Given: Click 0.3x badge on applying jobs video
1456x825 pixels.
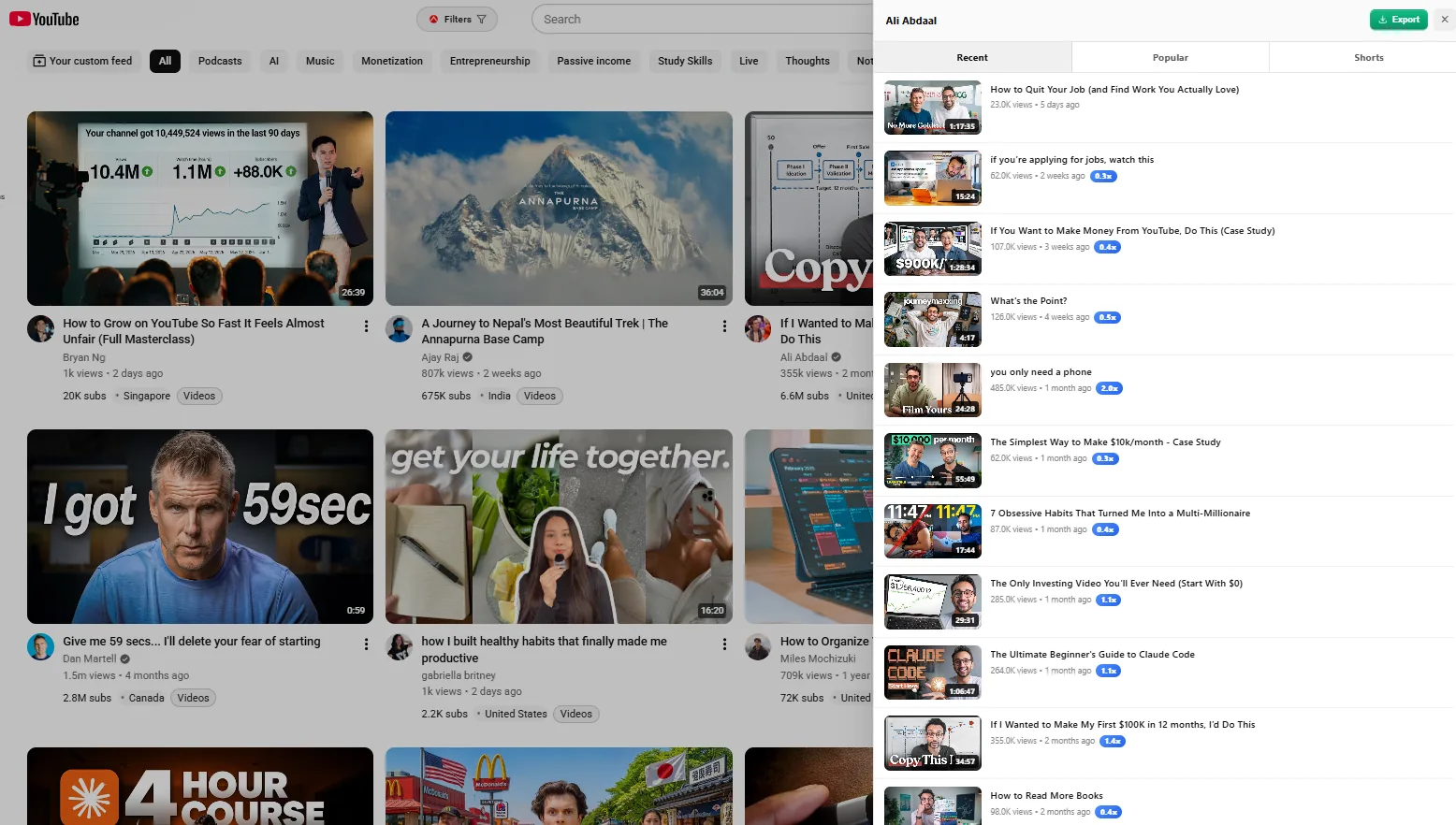Looking at the screenshot, I should pyautogui.click(x=1103, y=176).
